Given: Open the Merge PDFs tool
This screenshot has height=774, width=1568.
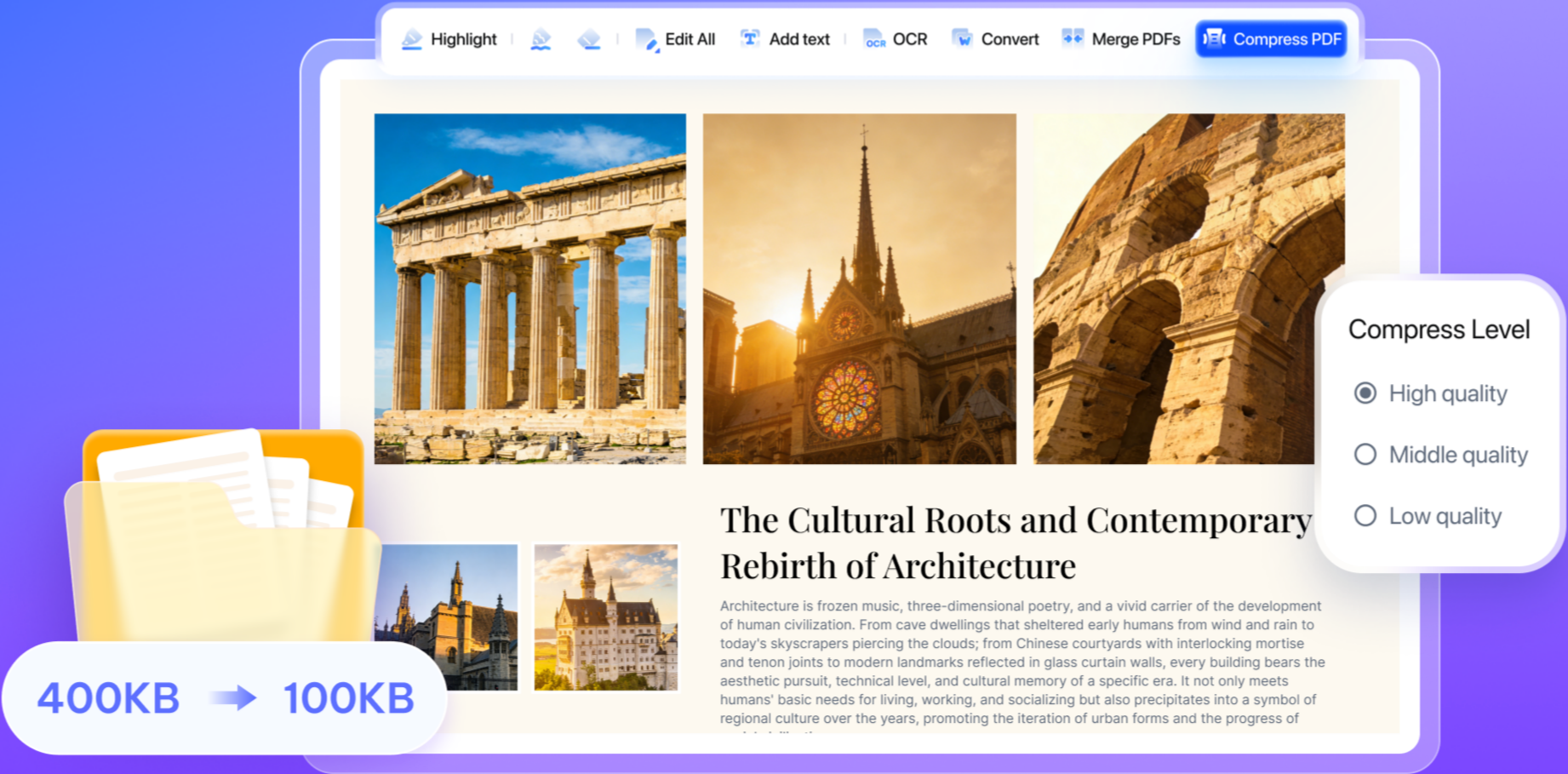Looking at the screenshot, I should 1120,39.
